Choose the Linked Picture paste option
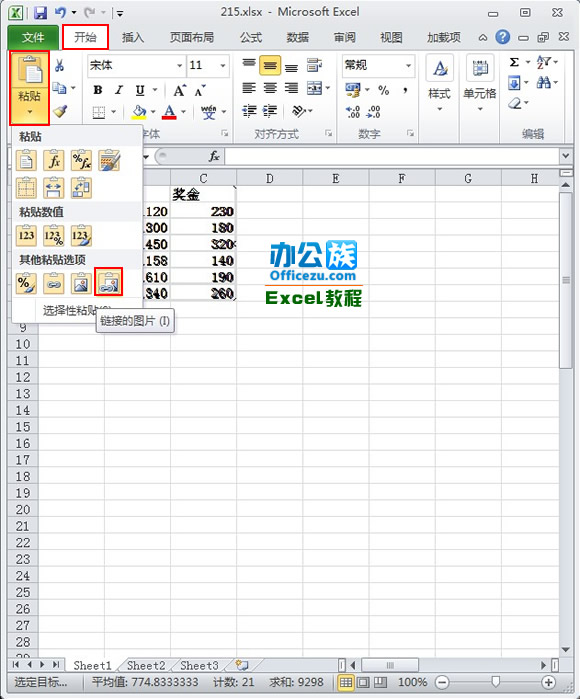Viewport: 580px width, 699px height. [109, 282]
